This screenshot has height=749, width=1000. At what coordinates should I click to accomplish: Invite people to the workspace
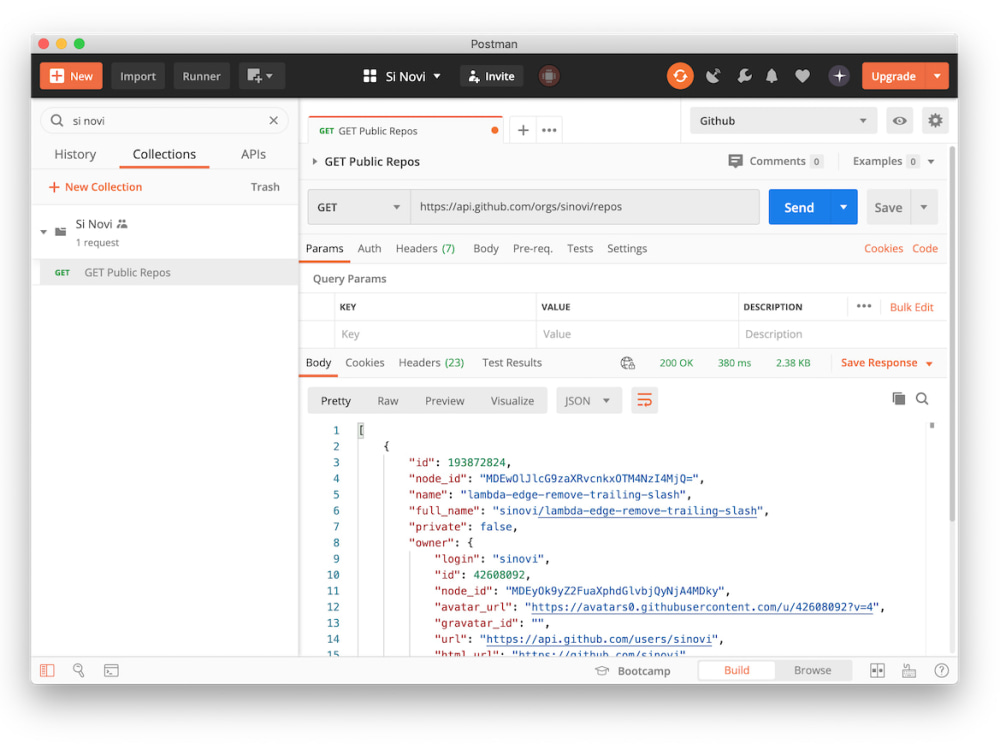pyautogui.click(x=492, y=76)
